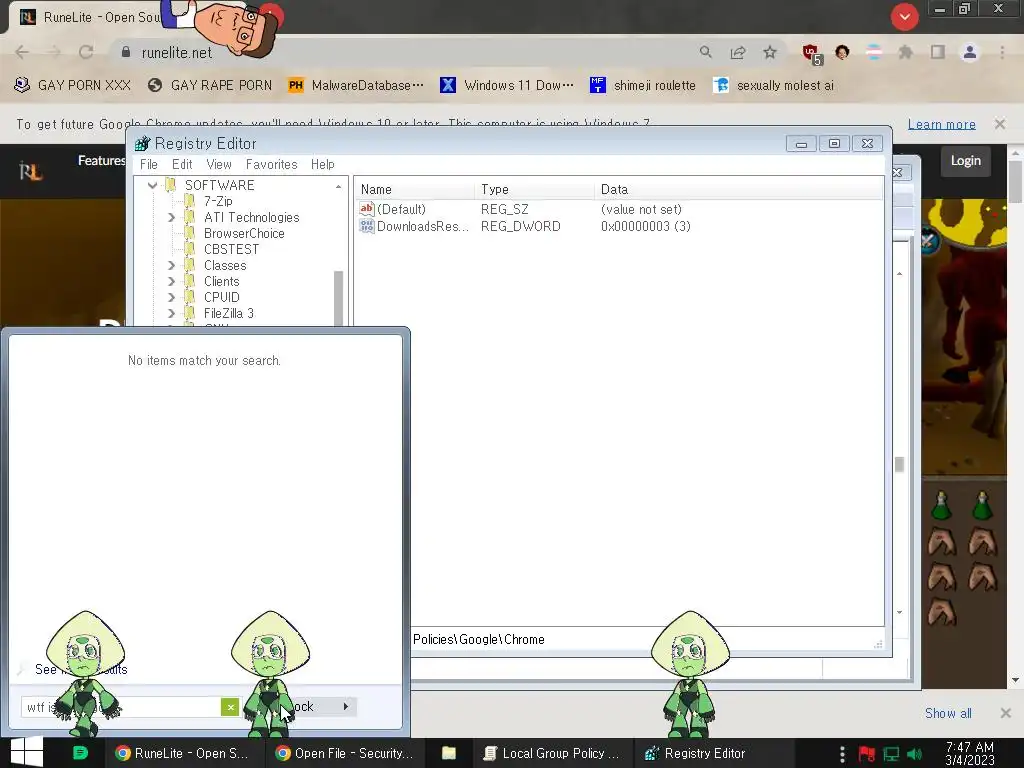
Task: Switch to RuneLite Chrome taskbar window
Action: point(183,753)
